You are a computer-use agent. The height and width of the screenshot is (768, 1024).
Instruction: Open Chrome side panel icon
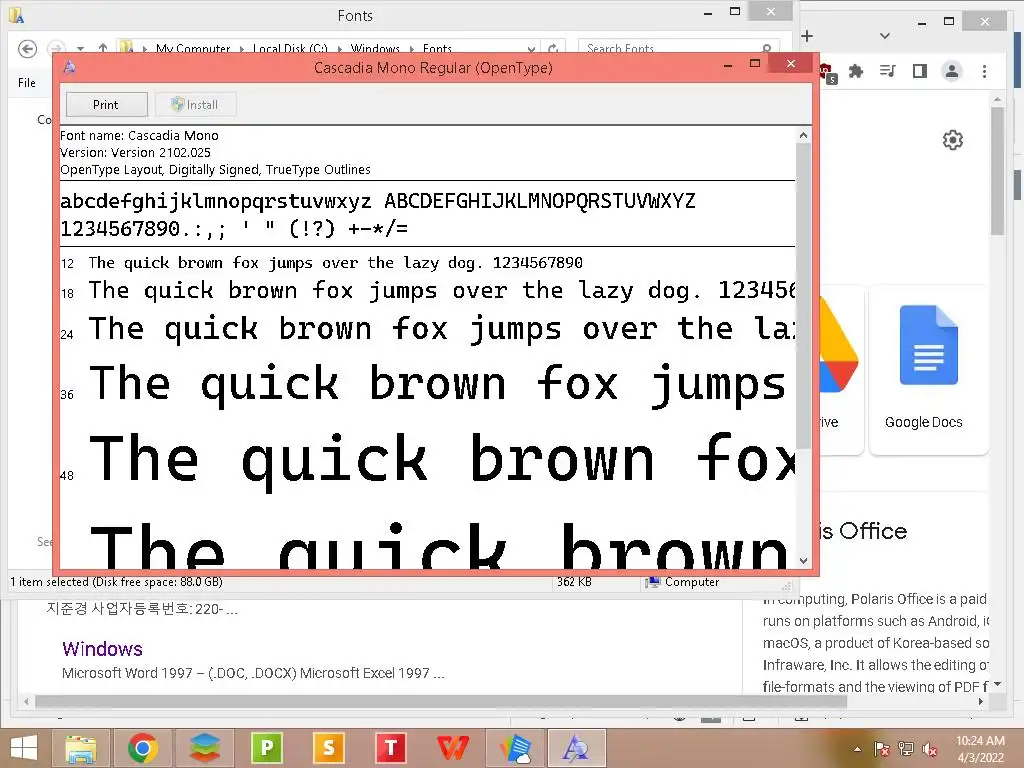(920, 71)
